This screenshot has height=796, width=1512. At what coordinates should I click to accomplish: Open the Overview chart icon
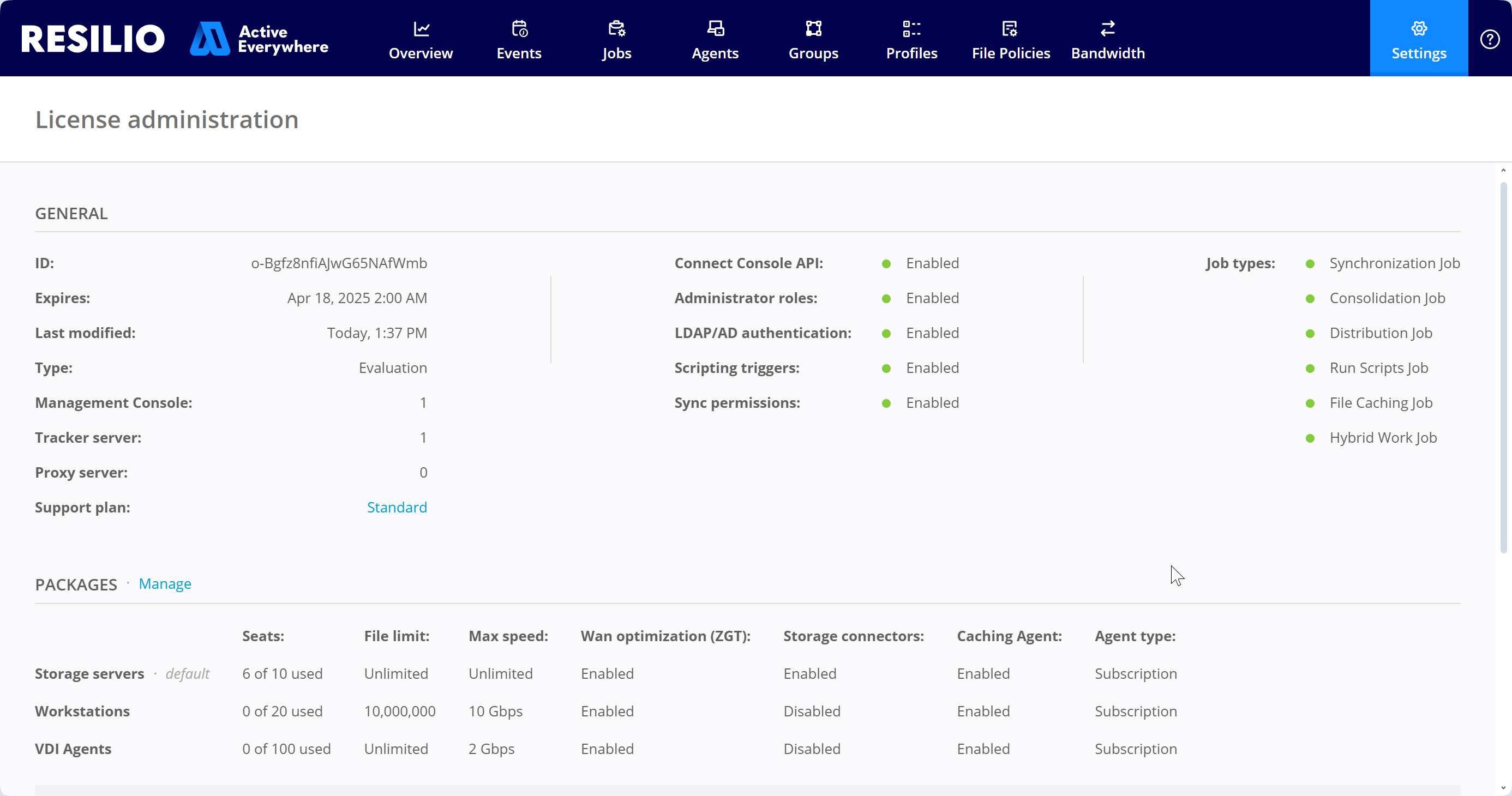[x=421, y=28]
